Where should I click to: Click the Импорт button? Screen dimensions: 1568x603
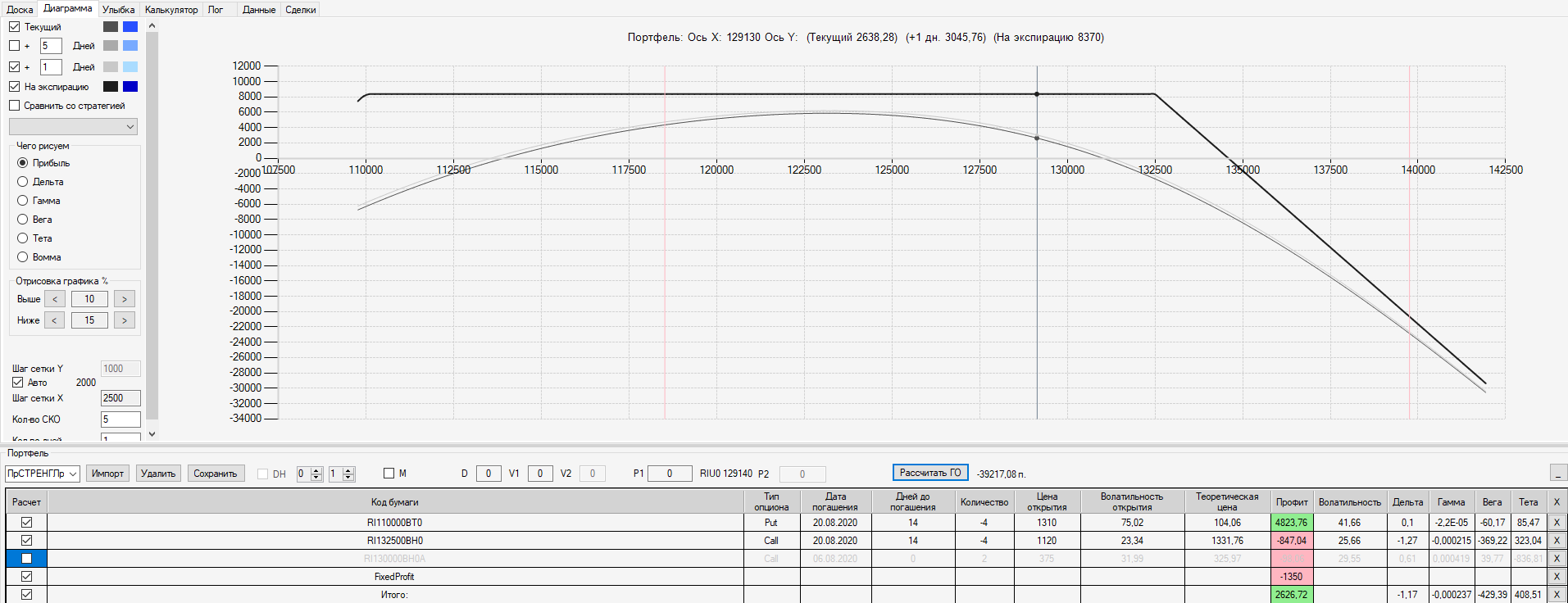click(x=107, y=474)
